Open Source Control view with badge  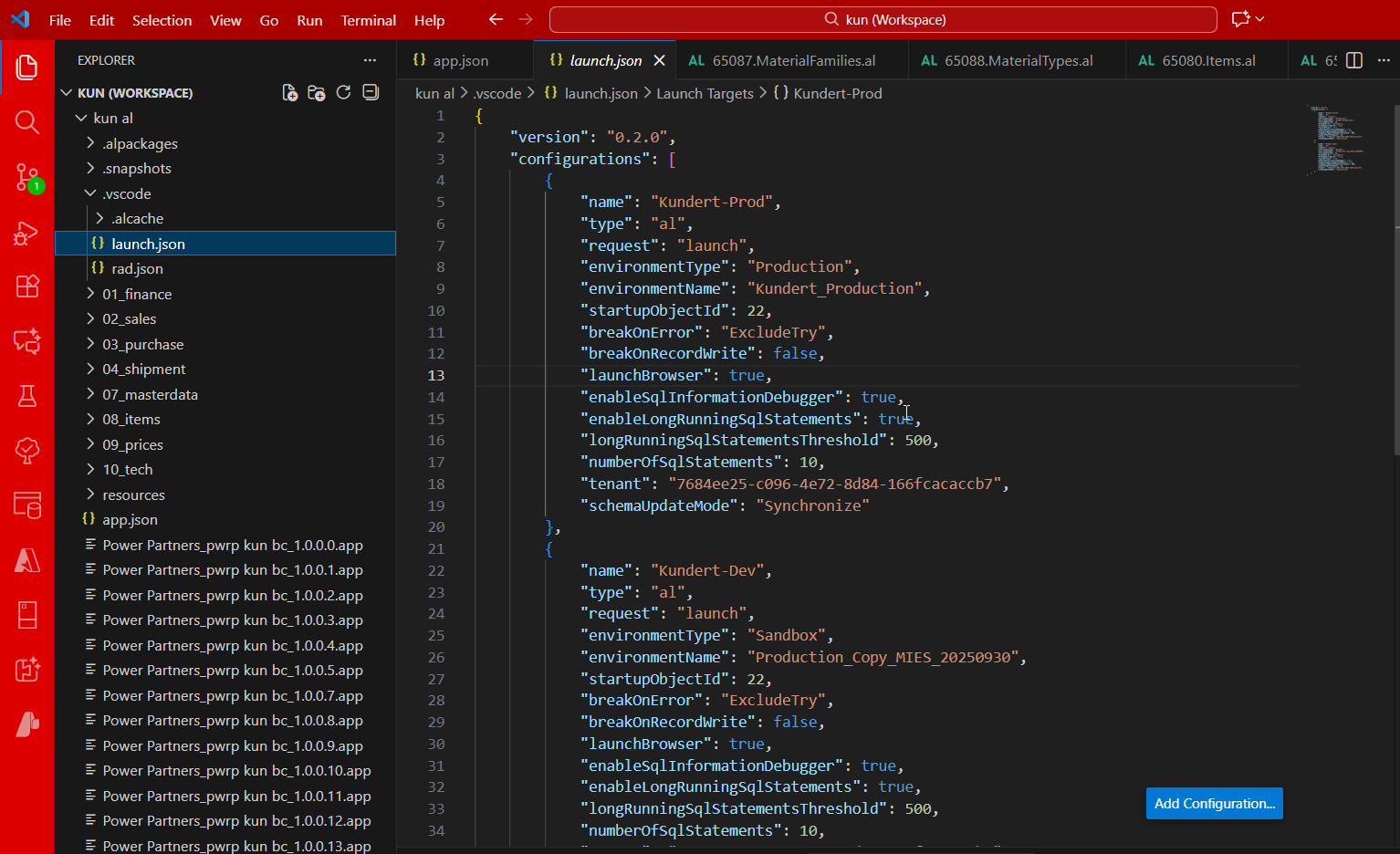[27, 178]
